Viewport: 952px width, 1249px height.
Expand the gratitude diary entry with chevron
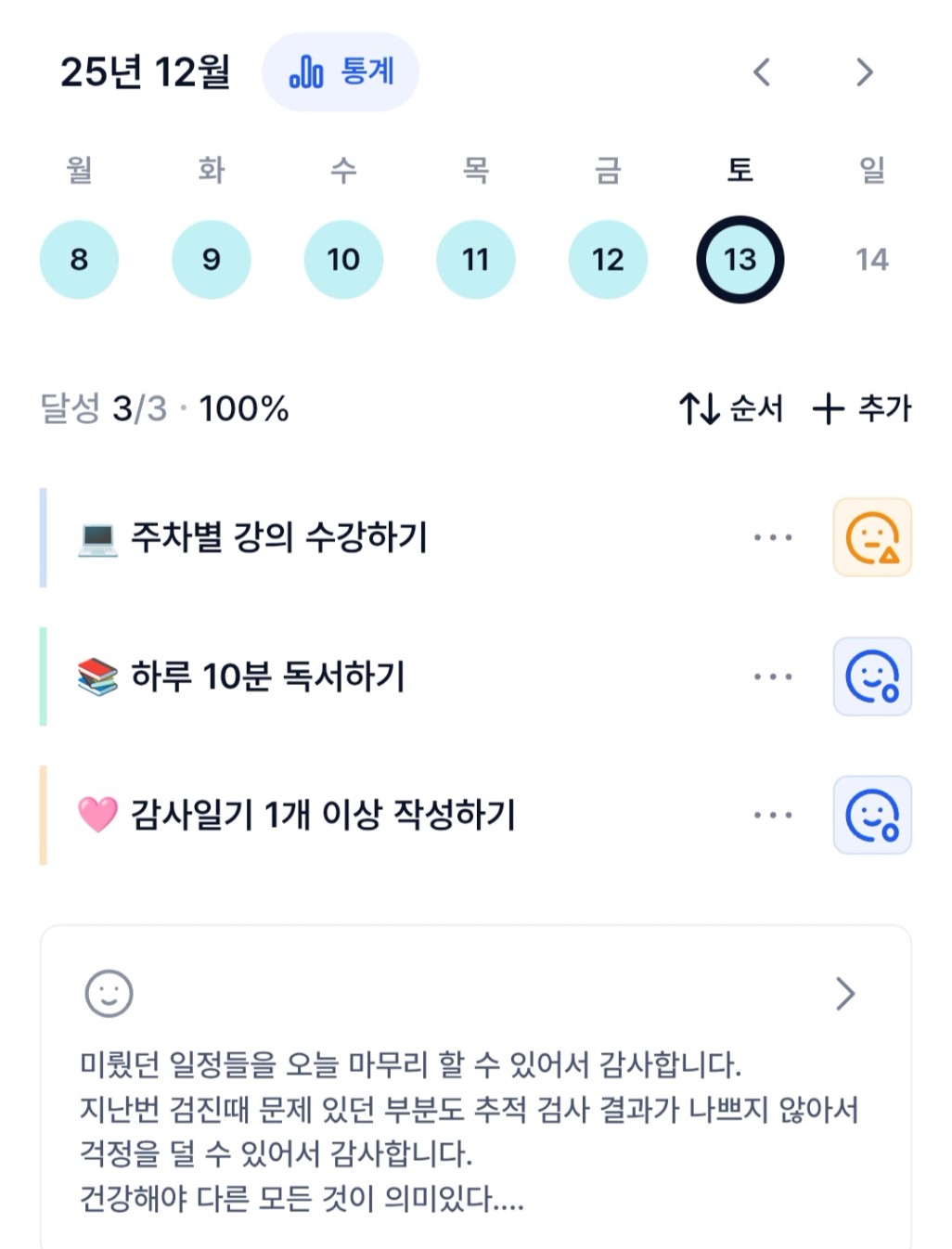tap(844, 994)
